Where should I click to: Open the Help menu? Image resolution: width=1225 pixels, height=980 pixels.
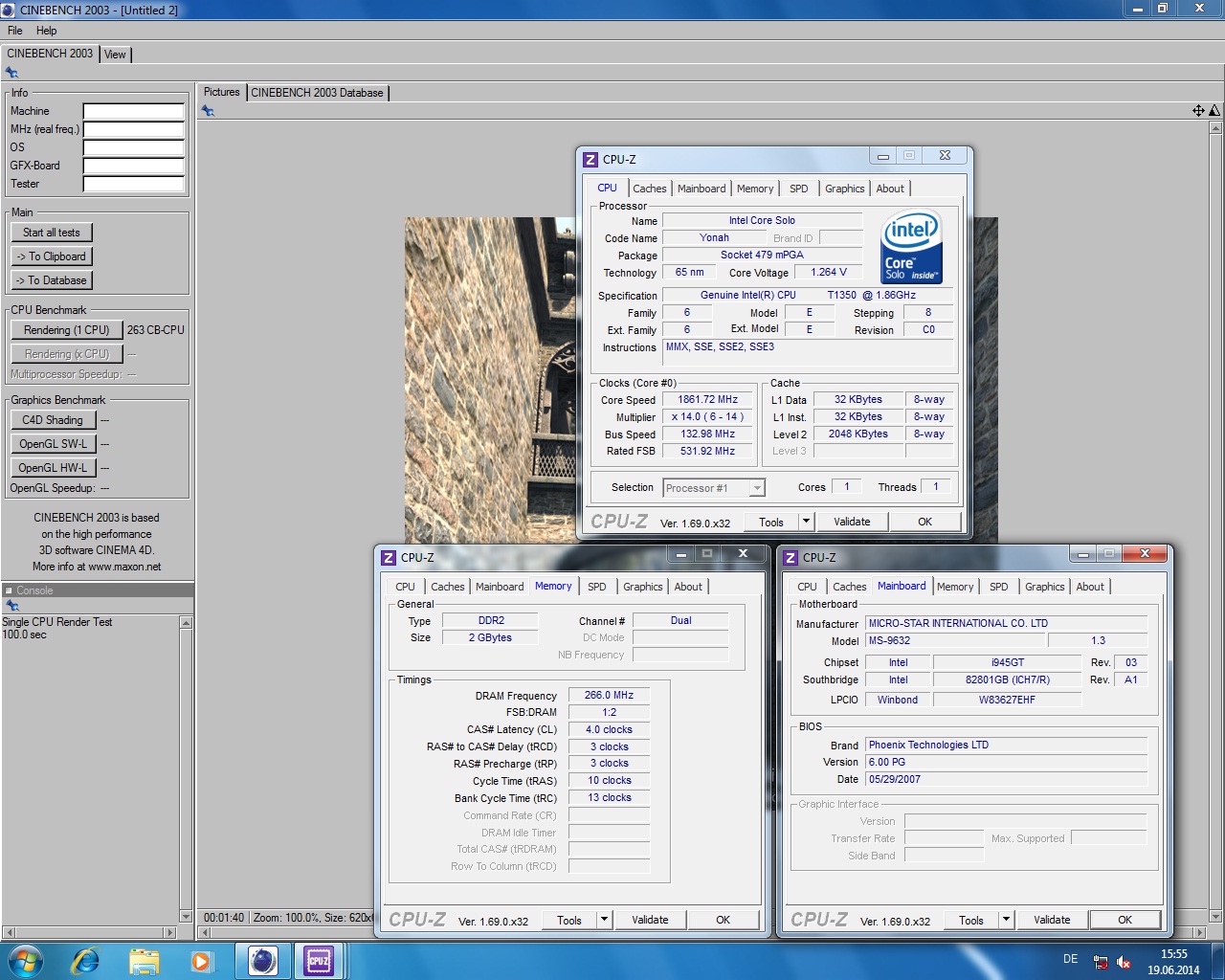click(46, 31)
